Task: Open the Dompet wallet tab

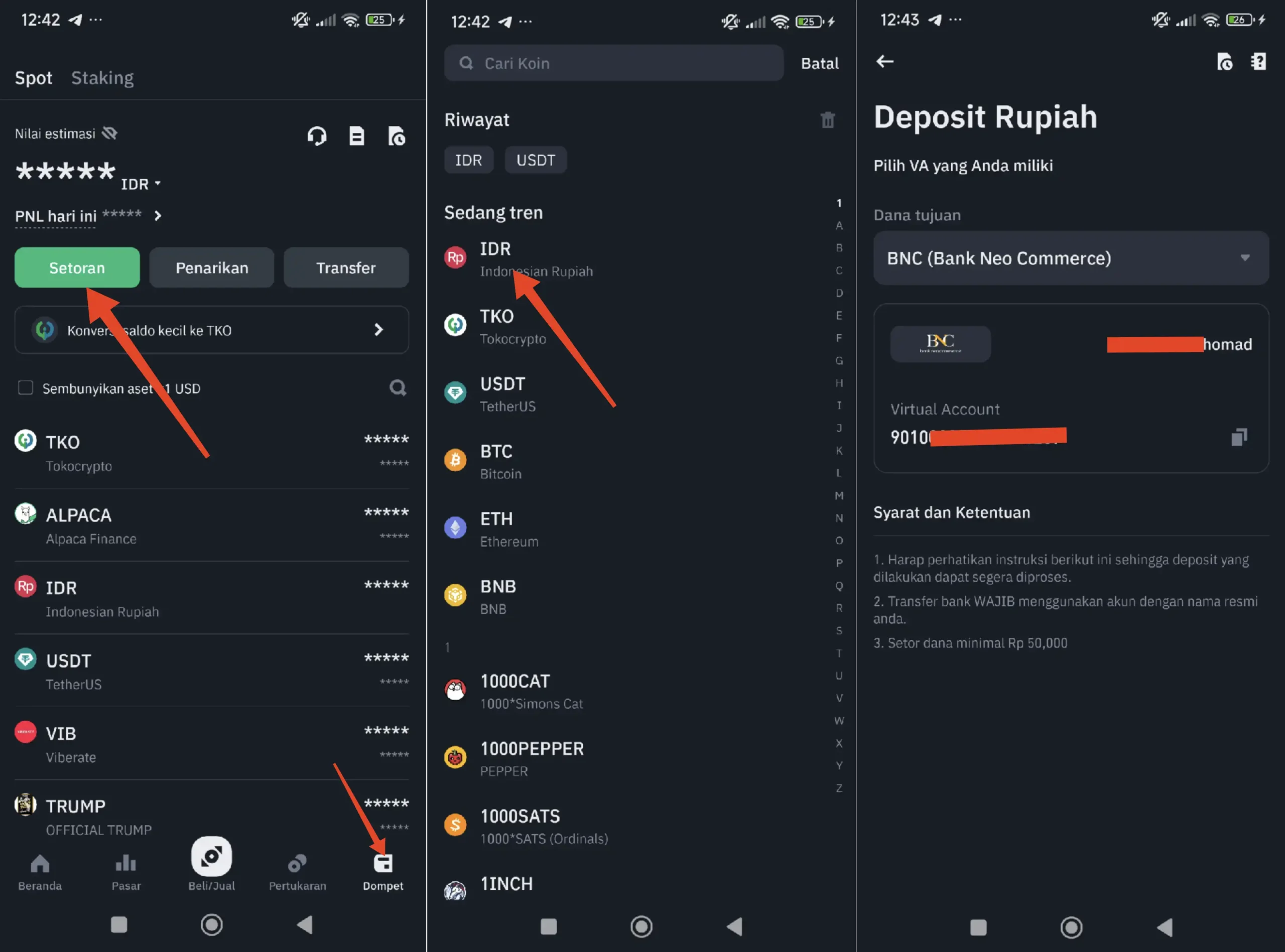Action: (x=383, y=872)
